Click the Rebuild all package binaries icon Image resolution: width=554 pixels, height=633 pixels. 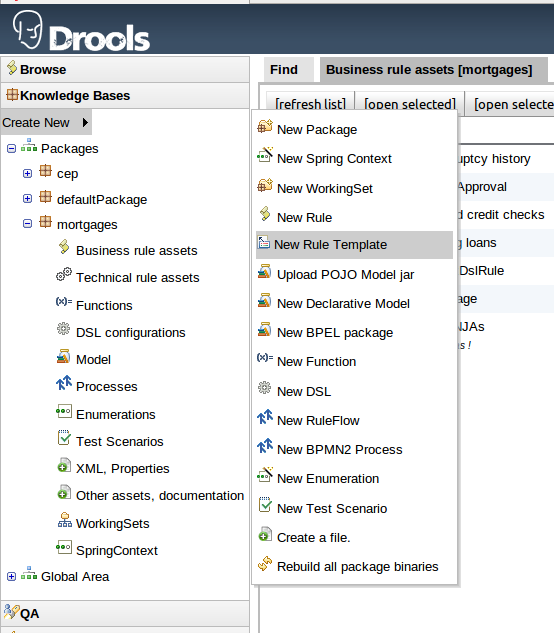[265, 564]
